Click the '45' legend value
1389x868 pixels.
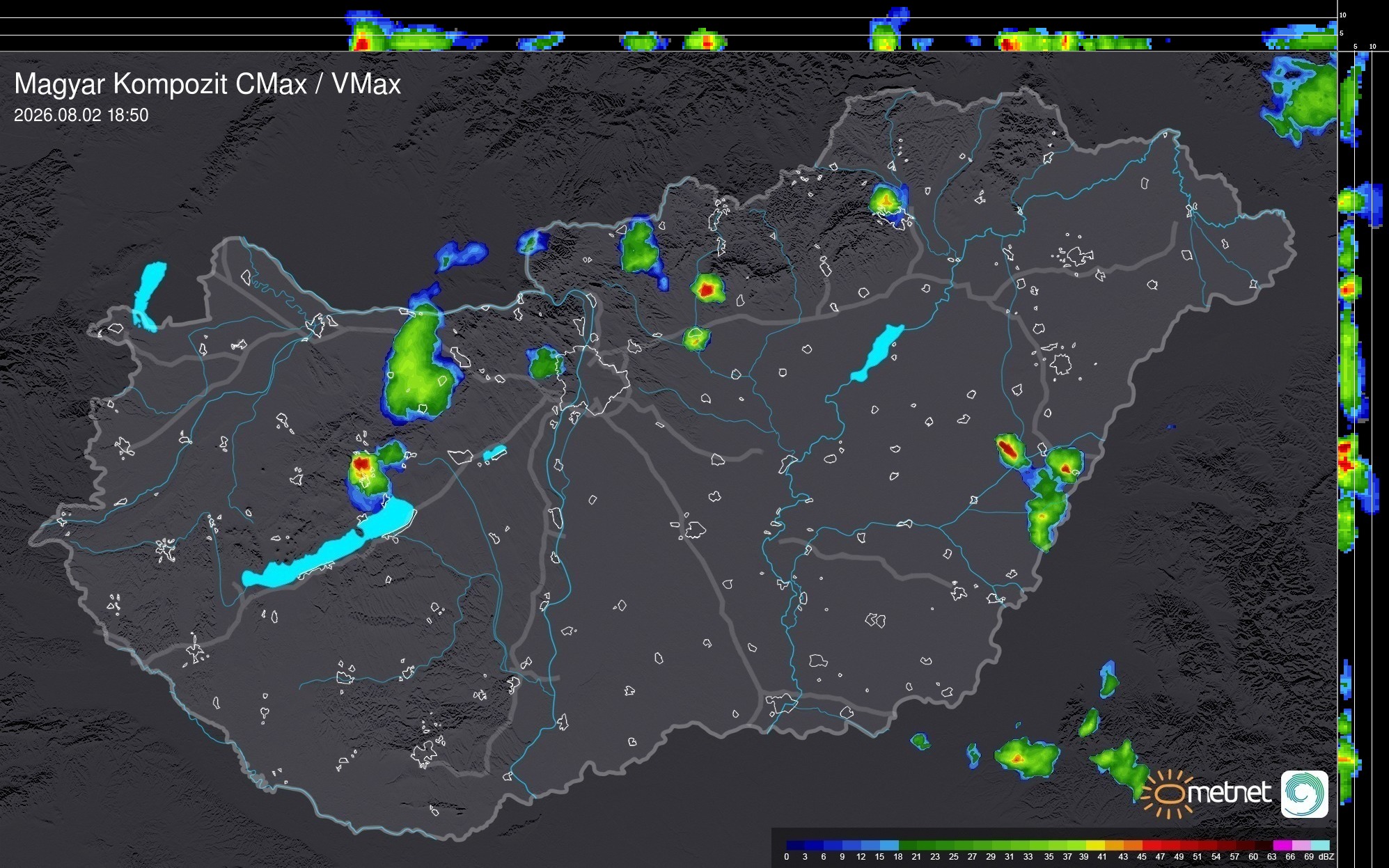[x=1142, y=857]
